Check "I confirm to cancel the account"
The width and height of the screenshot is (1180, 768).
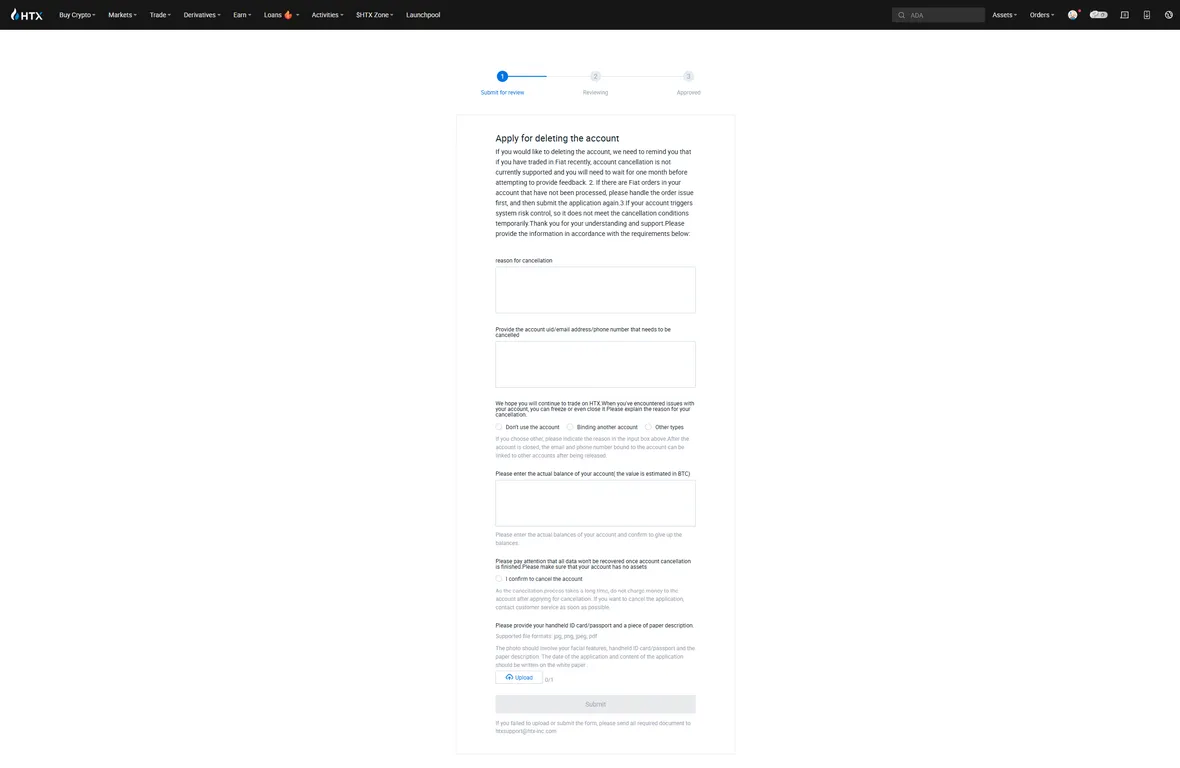click(498, 578)
